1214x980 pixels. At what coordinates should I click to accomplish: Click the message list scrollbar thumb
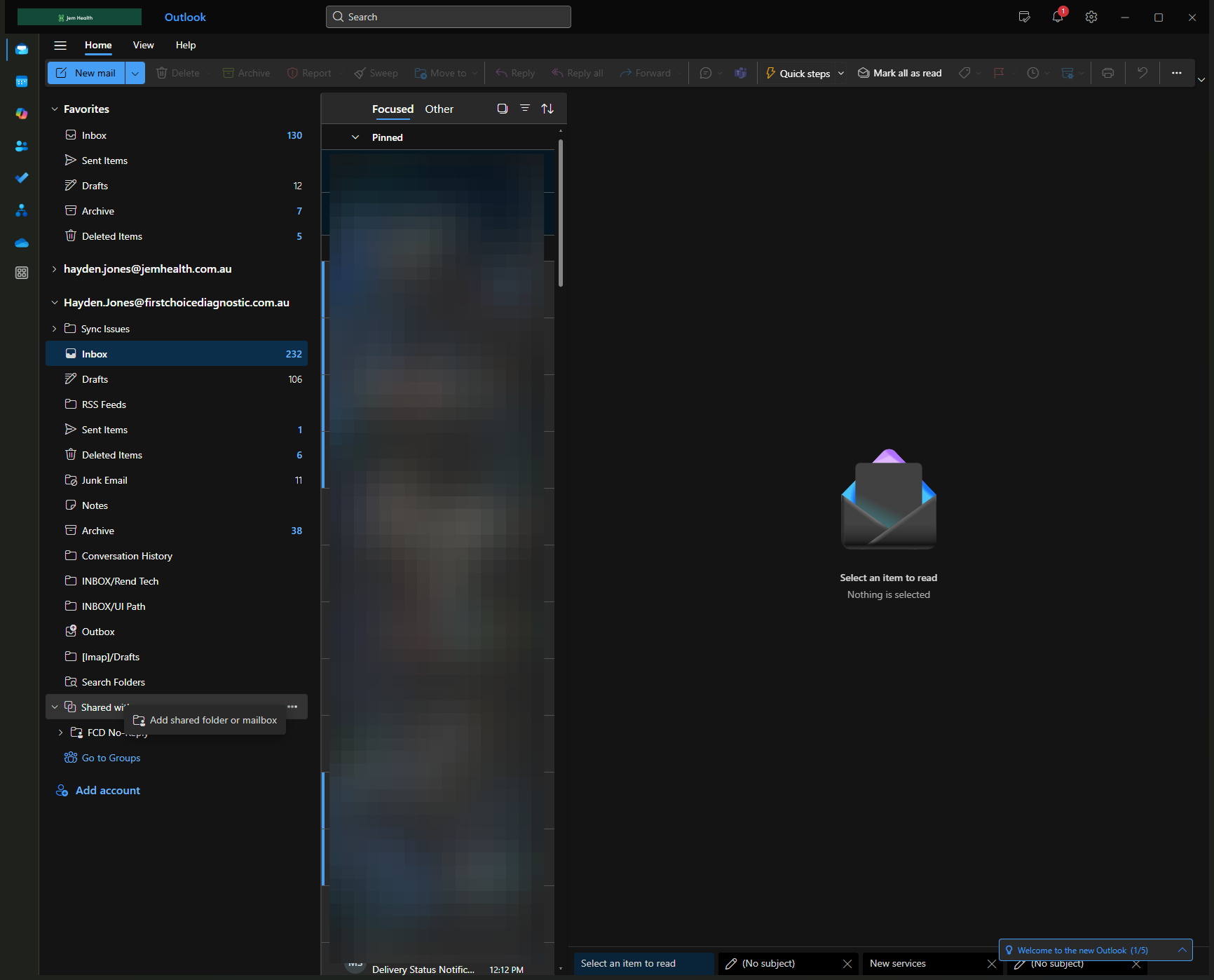[561, 213]
